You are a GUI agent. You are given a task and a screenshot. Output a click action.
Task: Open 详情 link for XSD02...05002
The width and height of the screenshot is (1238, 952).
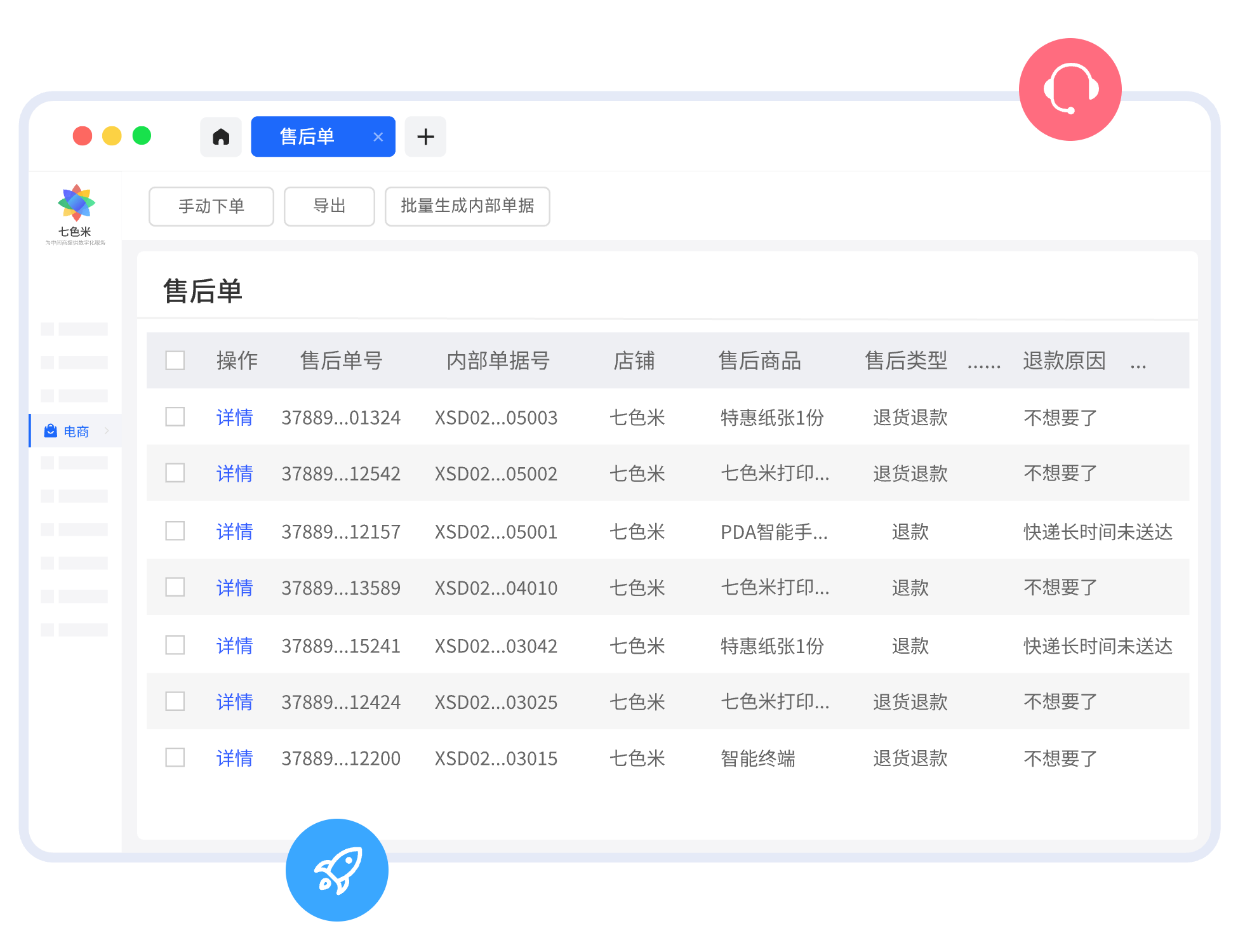click(234, 473)
